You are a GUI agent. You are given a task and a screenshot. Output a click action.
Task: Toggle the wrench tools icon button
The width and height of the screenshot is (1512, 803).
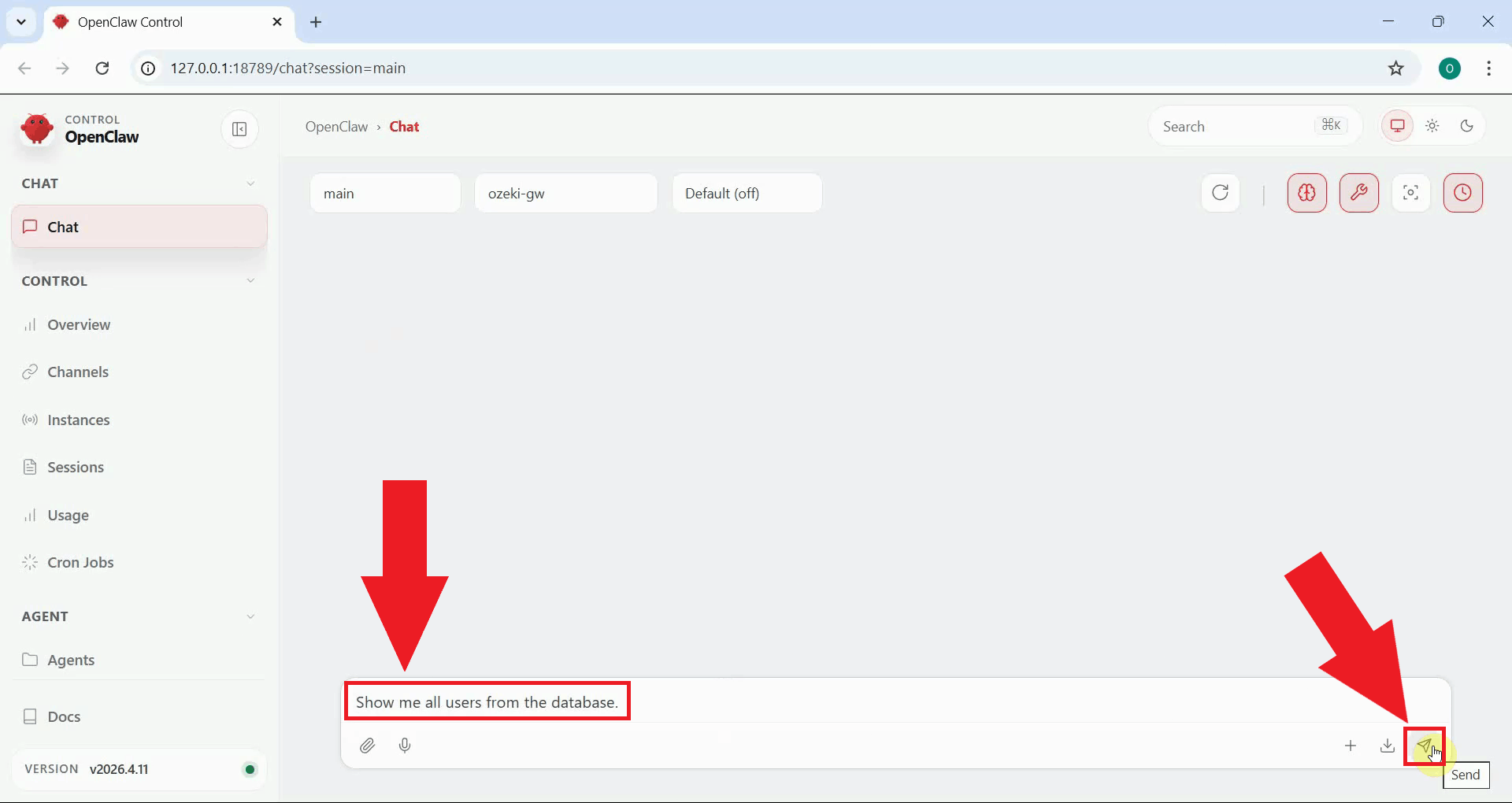(x=1358, y=193)
